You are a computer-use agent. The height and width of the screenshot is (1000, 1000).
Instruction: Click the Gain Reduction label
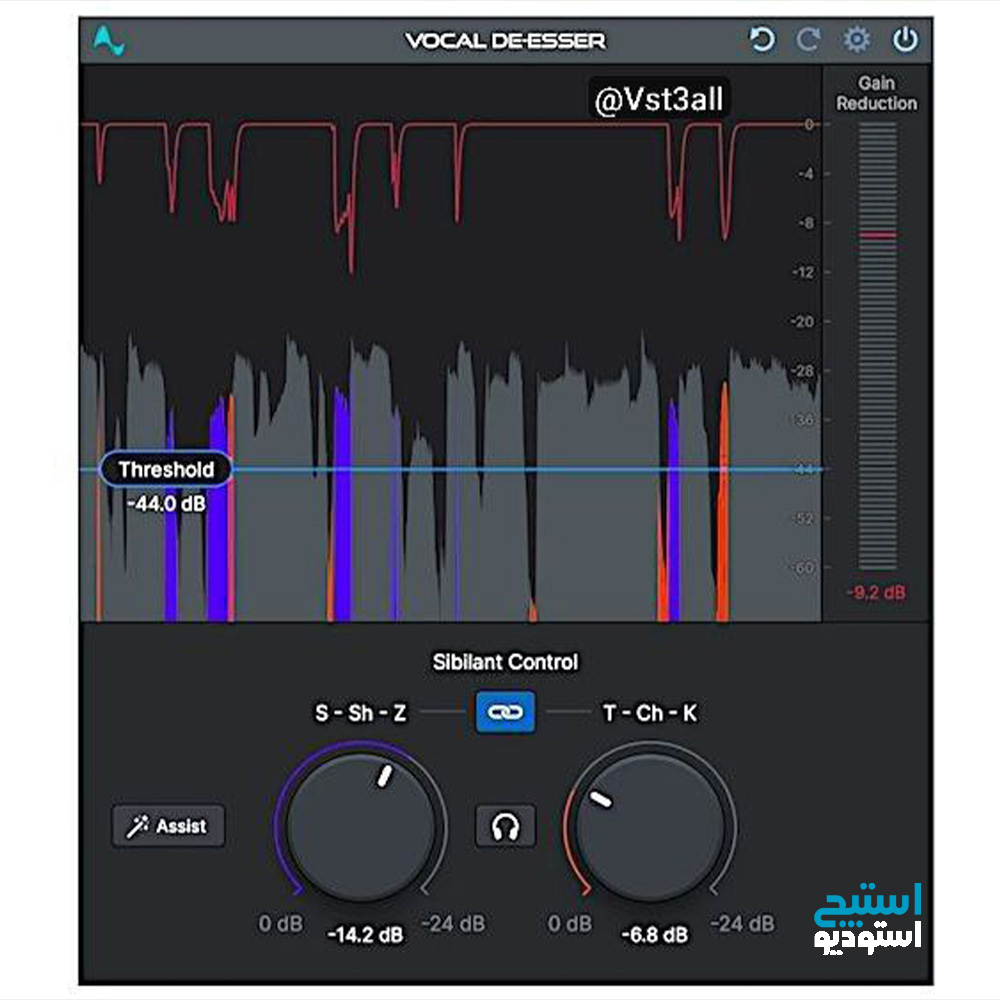[876, 93]
